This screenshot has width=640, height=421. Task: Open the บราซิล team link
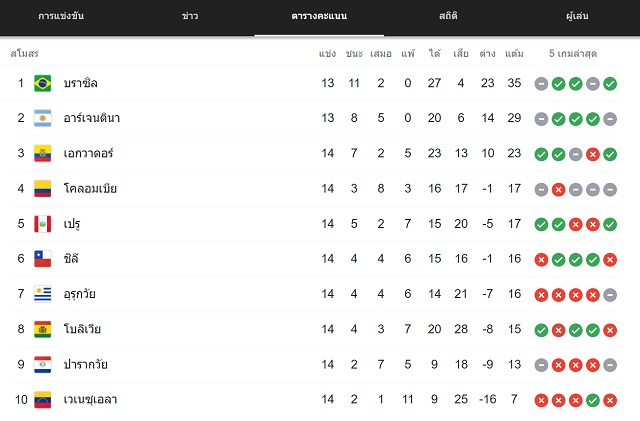(80, 83)
